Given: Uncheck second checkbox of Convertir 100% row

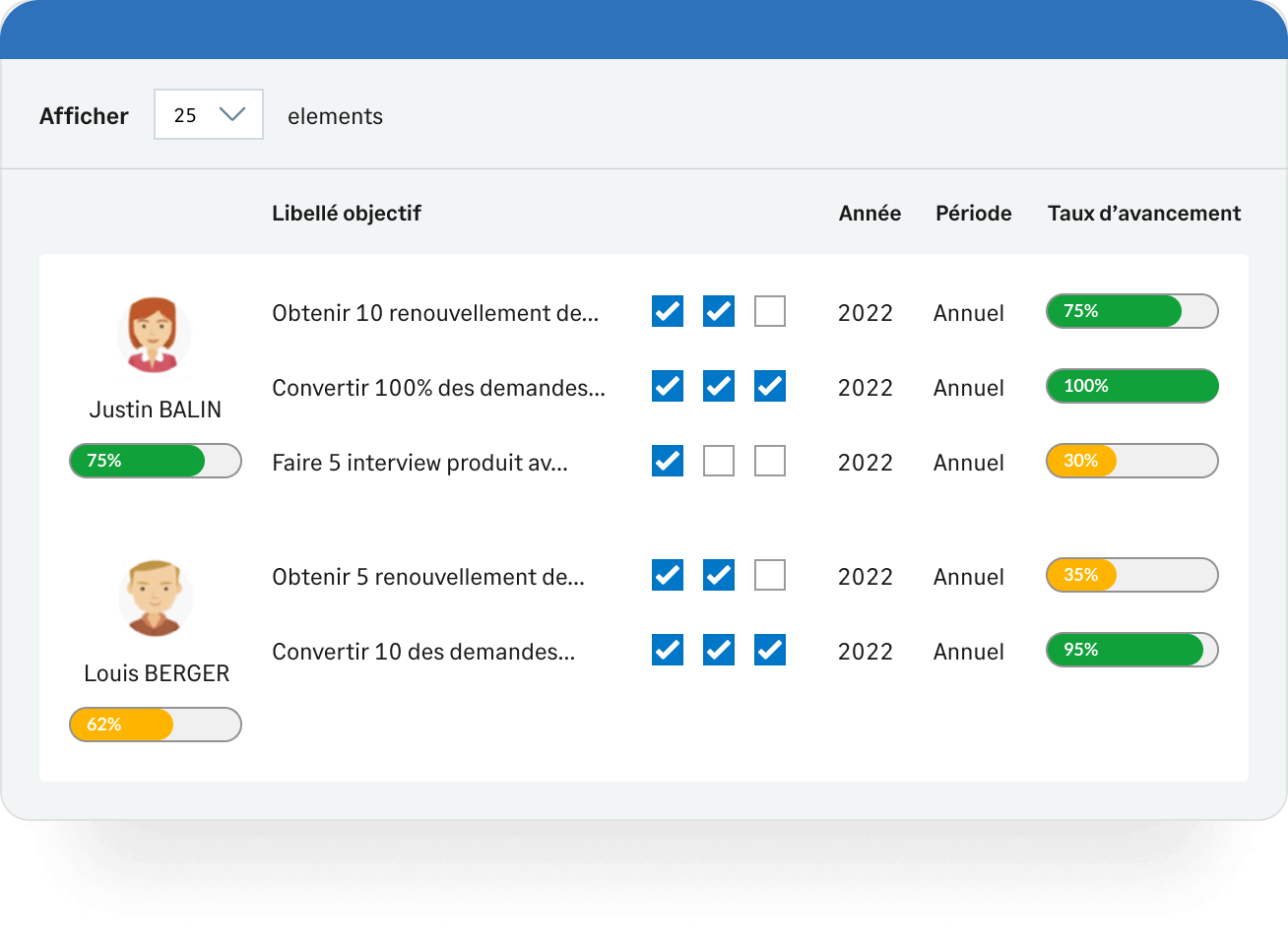Looking at the screenshot, I should [x=719, y=386].
